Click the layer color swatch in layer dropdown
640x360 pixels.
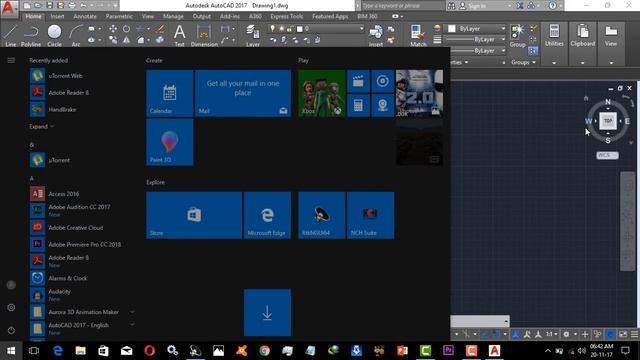(300, 29)
